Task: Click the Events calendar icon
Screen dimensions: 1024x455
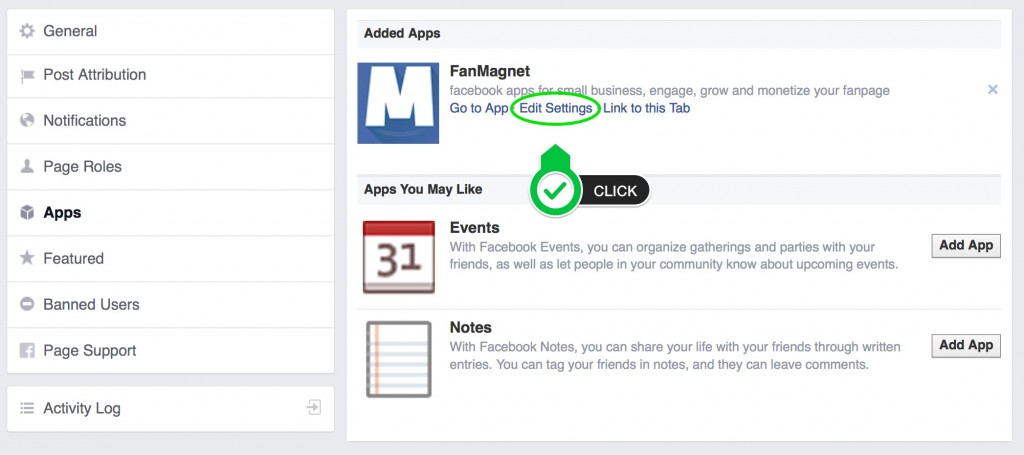Action: [398, 257]
